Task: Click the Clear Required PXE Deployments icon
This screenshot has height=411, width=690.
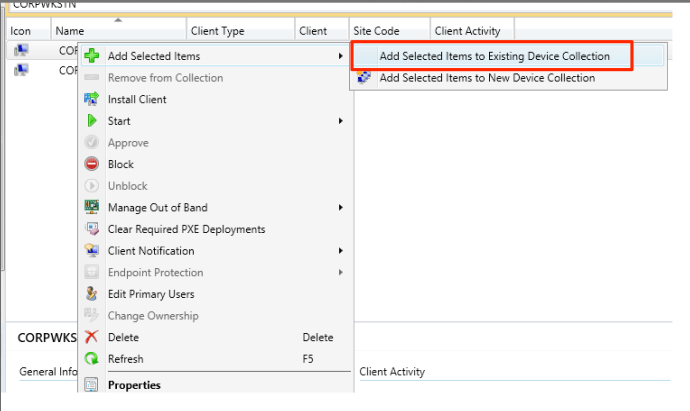Action: tap(92, 229)
